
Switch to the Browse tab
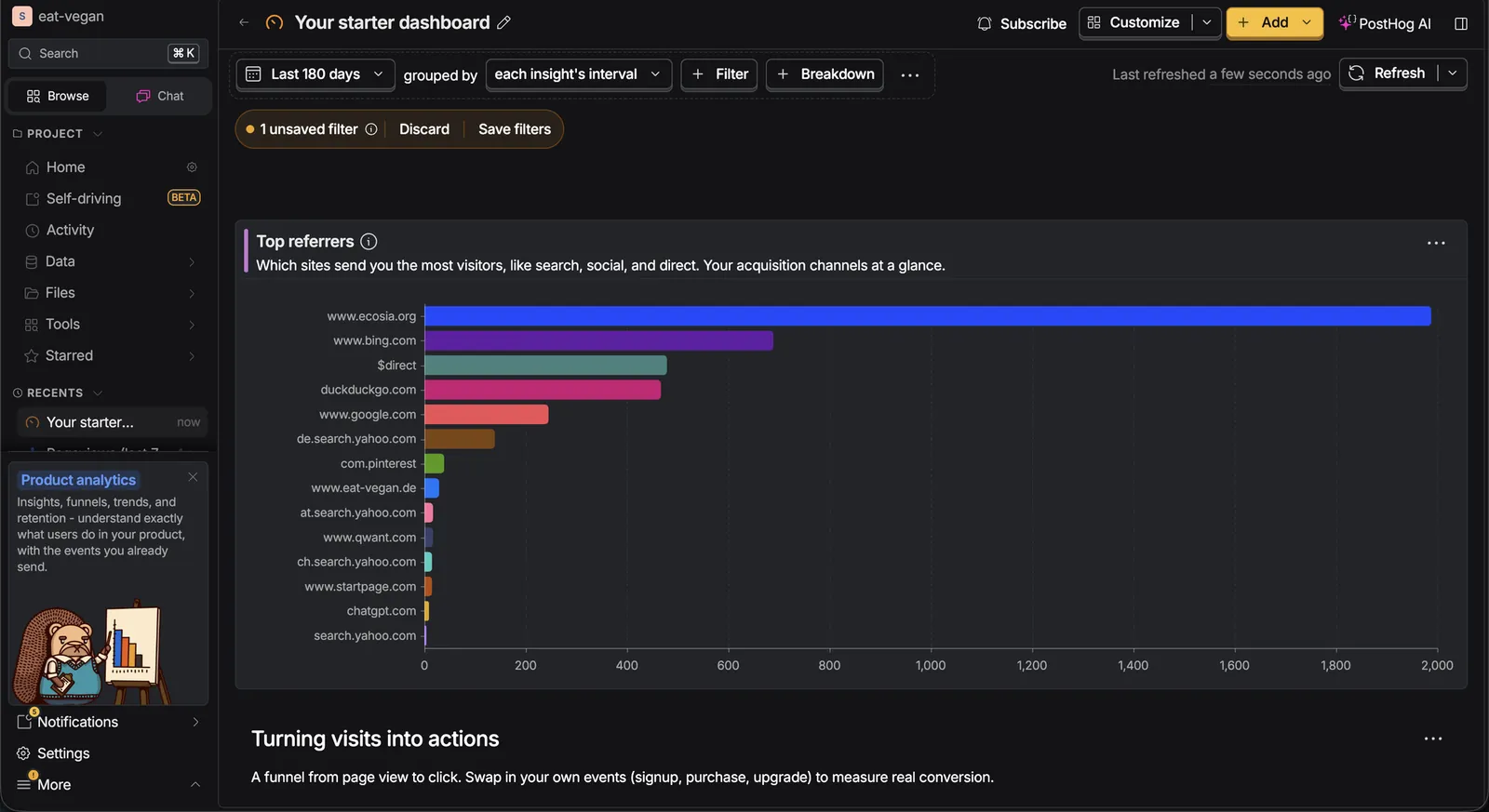point(58,96)
